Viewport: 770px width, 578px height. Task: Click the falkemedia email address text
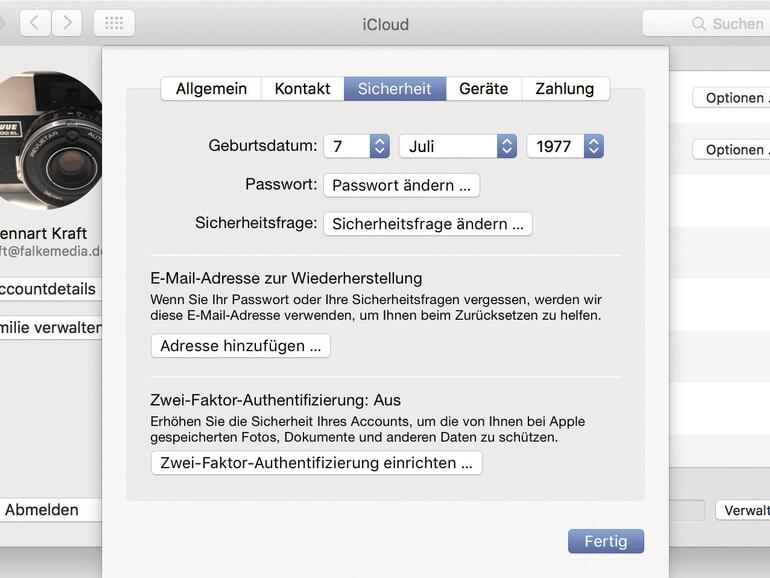tap(51, 251)
